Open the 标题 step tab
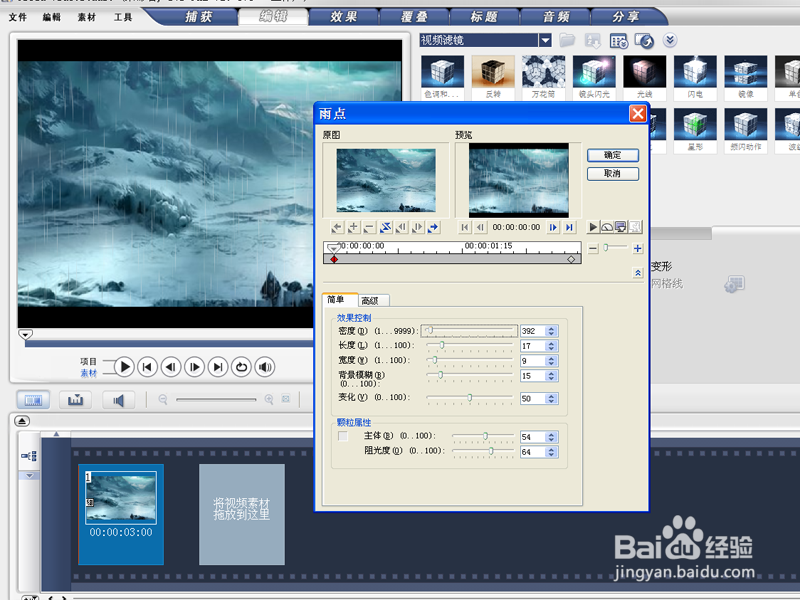Screen dimensions: 800x600 pyautogui.click(x=484, y=17)
